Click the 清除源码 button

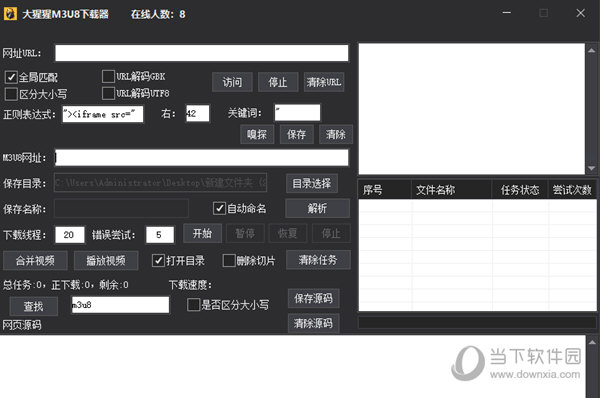[313, 323]
